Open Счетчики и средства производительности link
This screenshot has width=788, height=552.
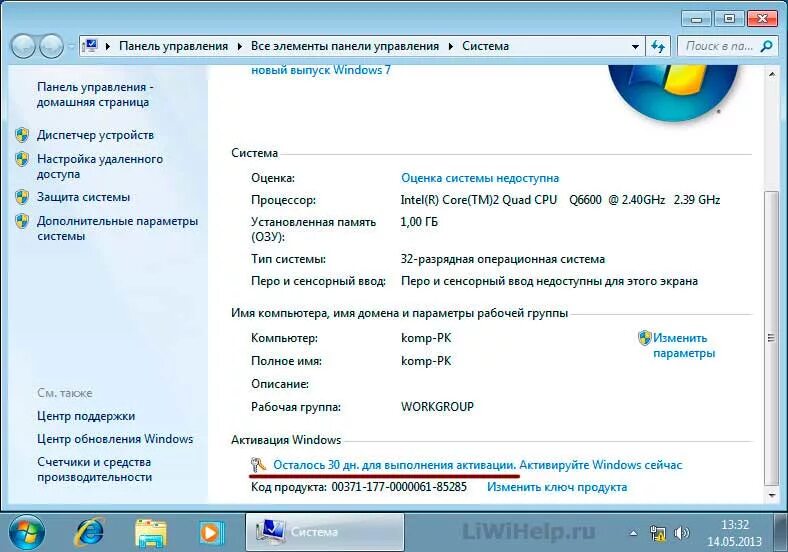(x=94, y=469)
